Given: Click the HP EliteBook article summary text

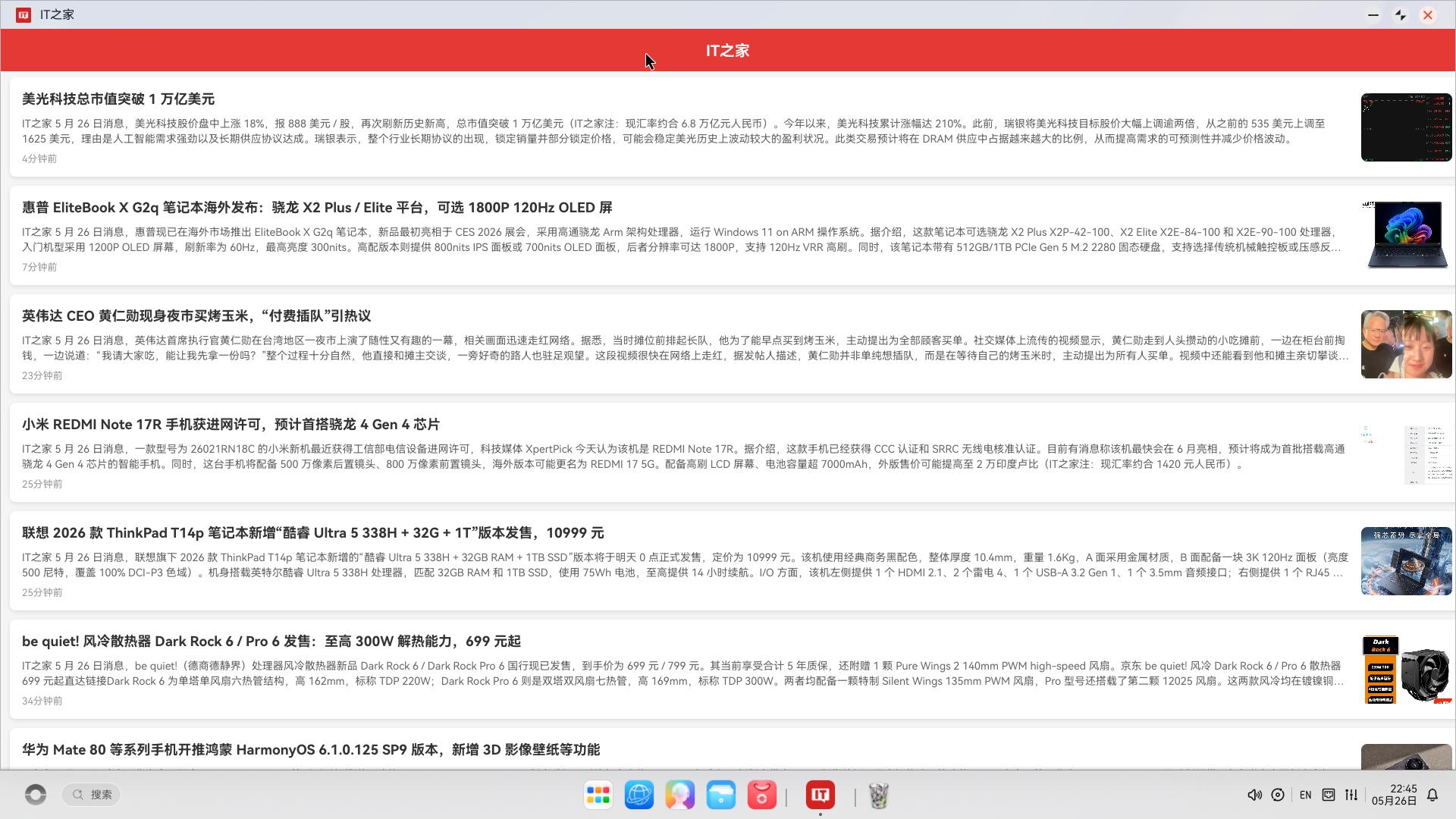Looking at the screenshot, I should pos(682,240).
